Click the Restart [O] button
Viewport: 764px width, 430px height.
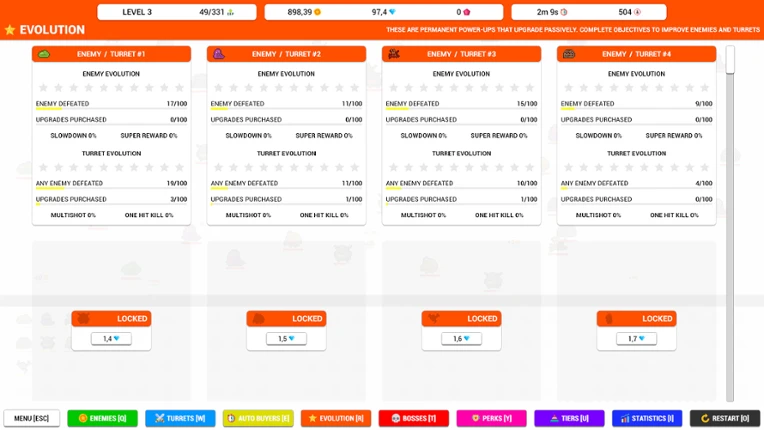725,418
